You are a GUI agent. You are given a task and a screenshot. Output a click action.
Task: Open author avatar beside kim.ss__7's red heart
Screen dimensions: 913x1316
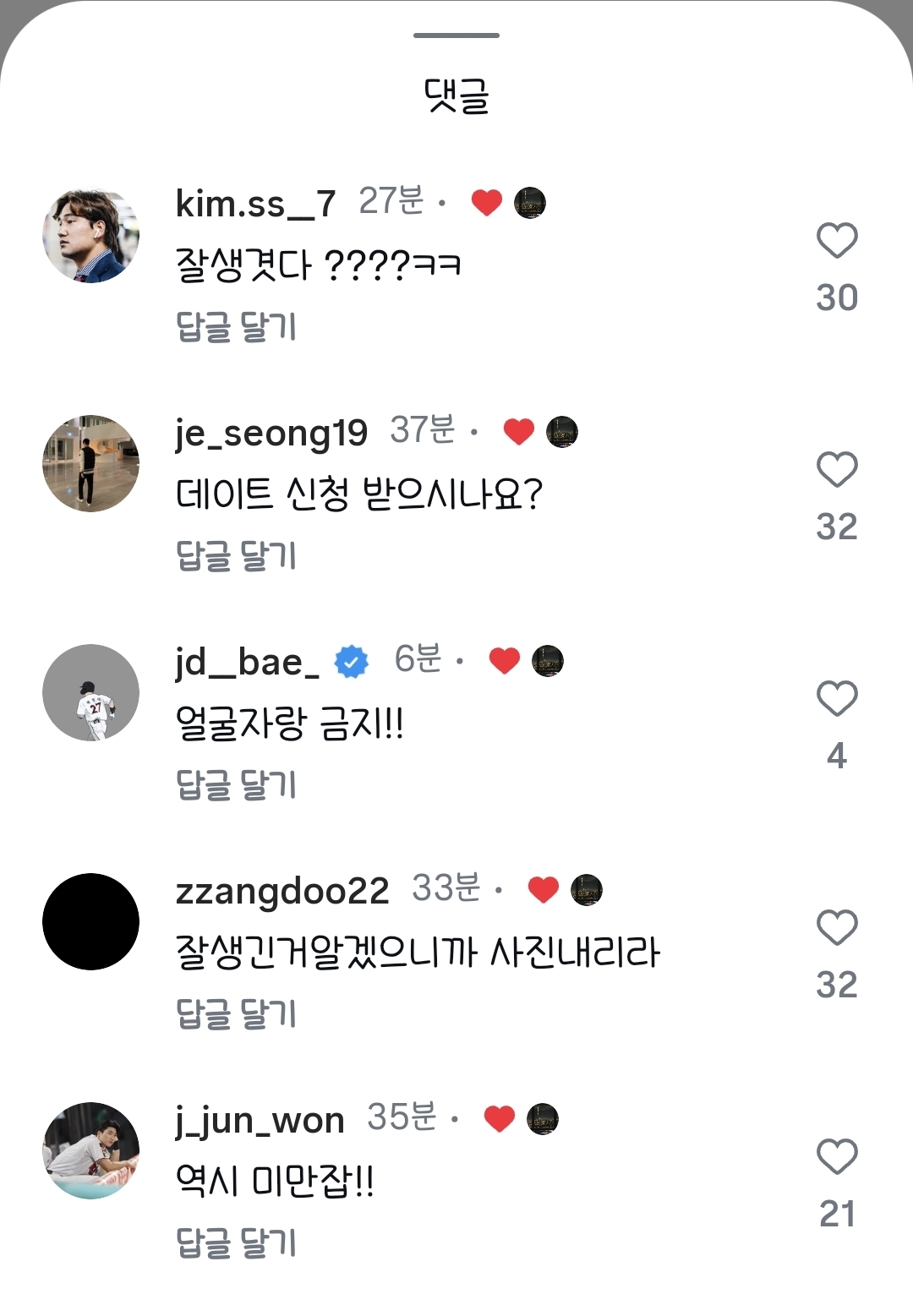pos(530,203)
